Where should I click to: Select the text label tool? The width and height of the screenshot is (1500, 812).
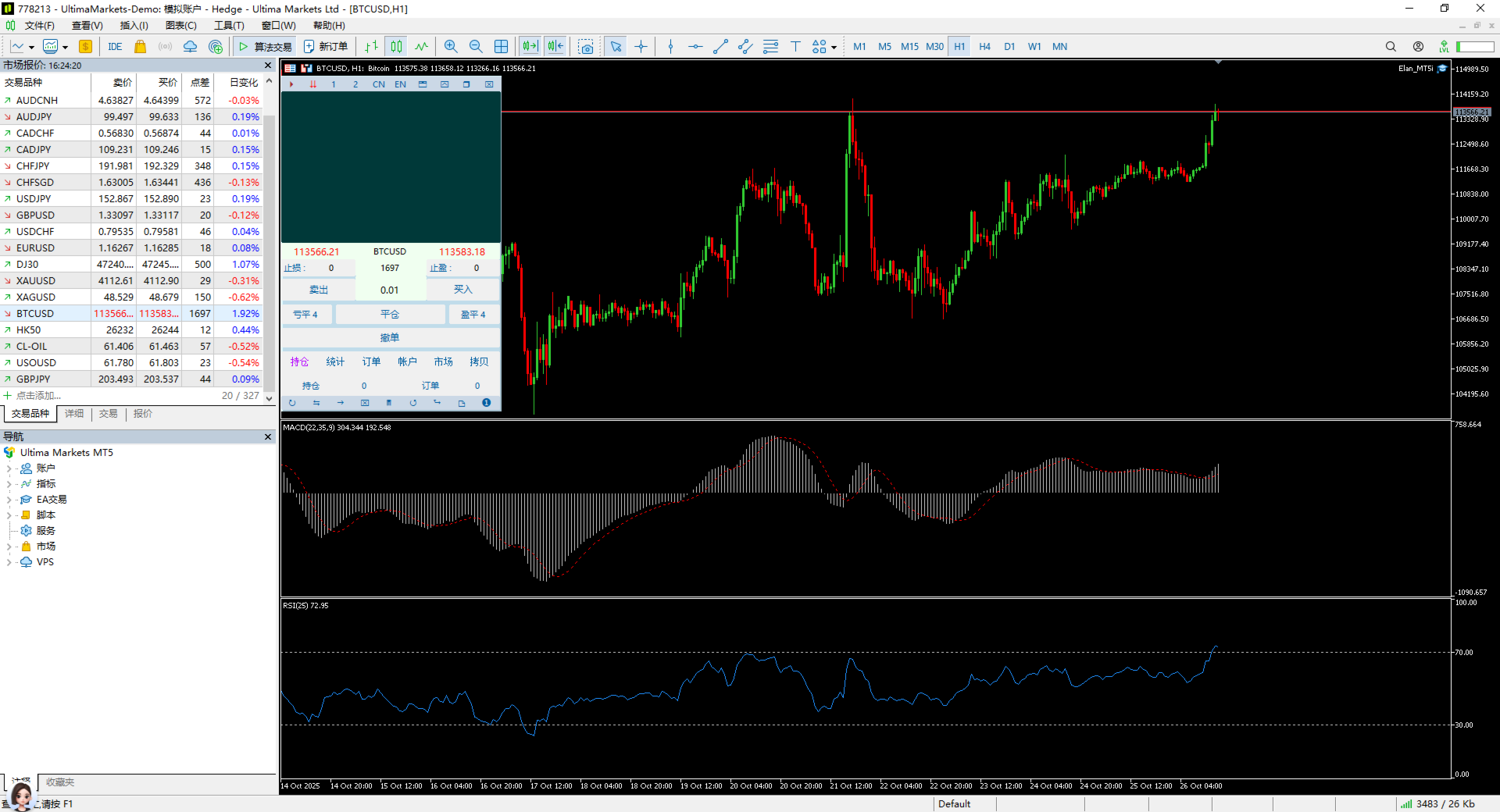(795, 47)
